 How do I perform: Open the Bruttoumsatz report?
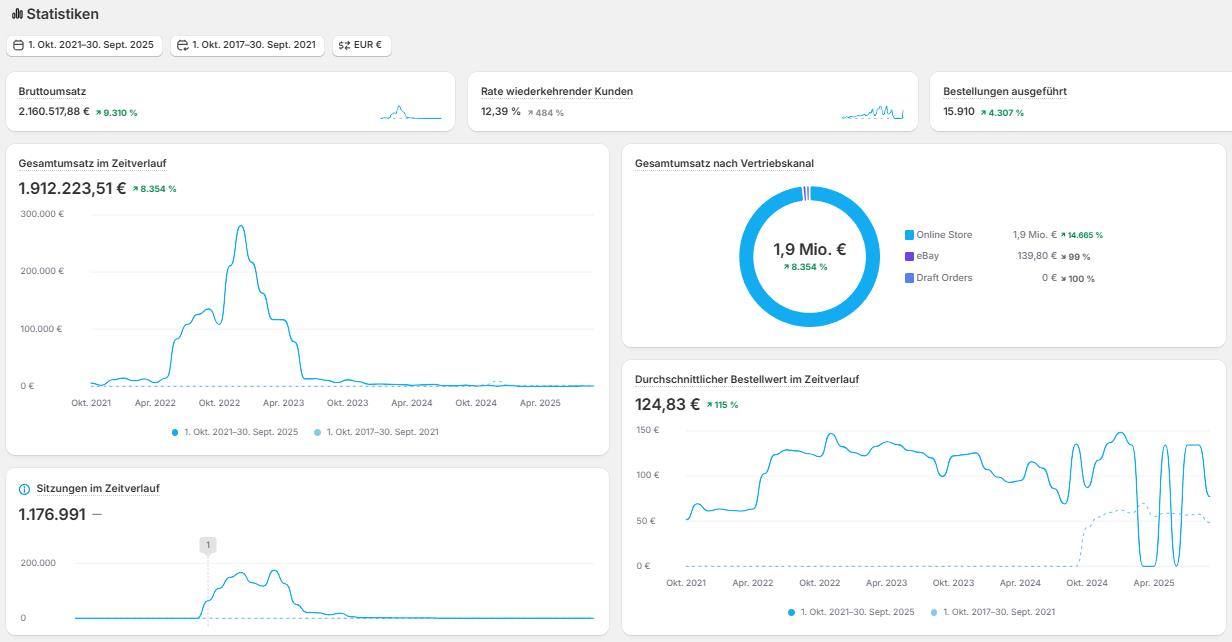tap(52, 91)
